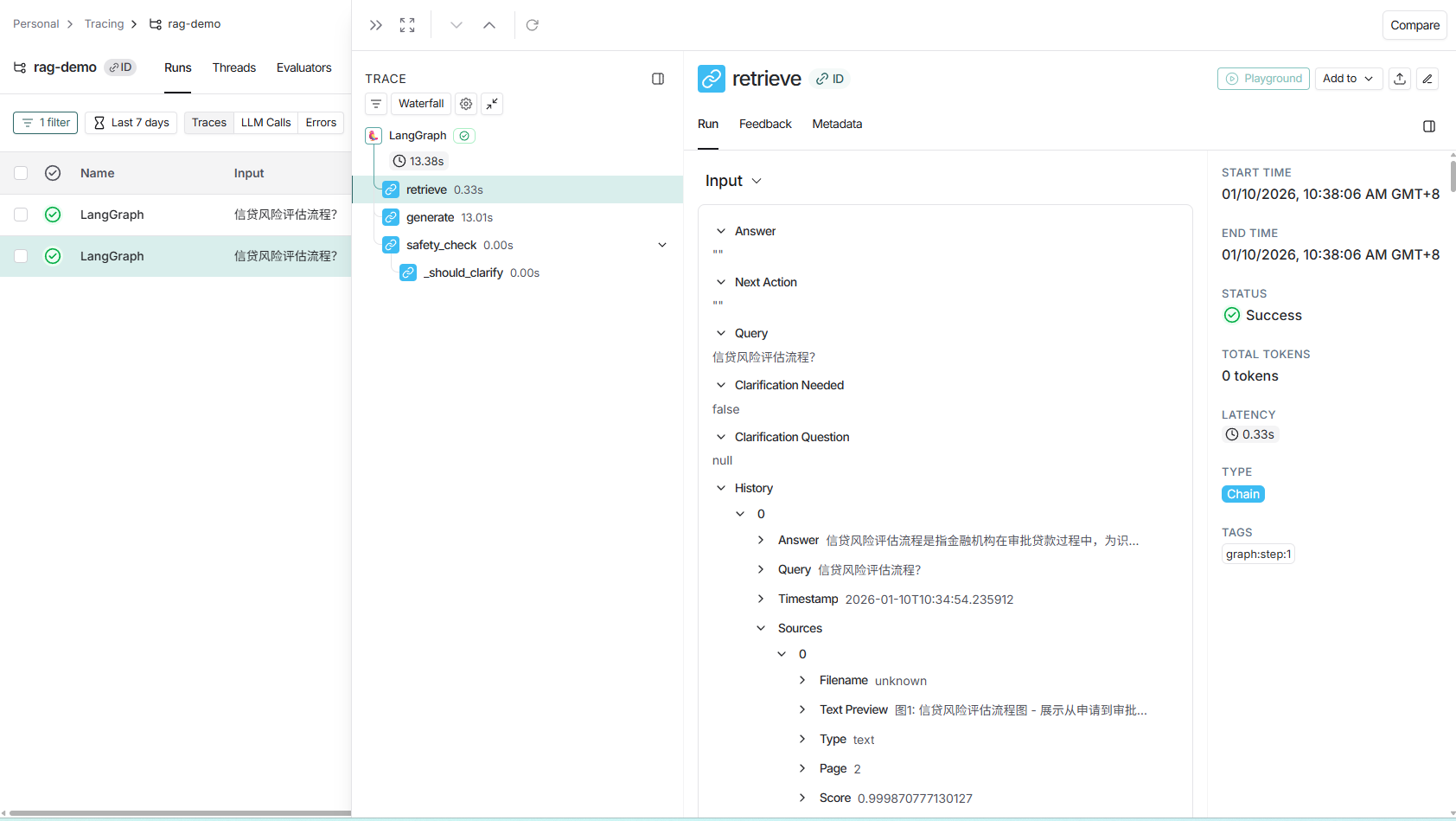Select _should_clarify node chain icon
Image resolution: width=1456 pixels, height=821 pixels.
(x=408, y=273)
